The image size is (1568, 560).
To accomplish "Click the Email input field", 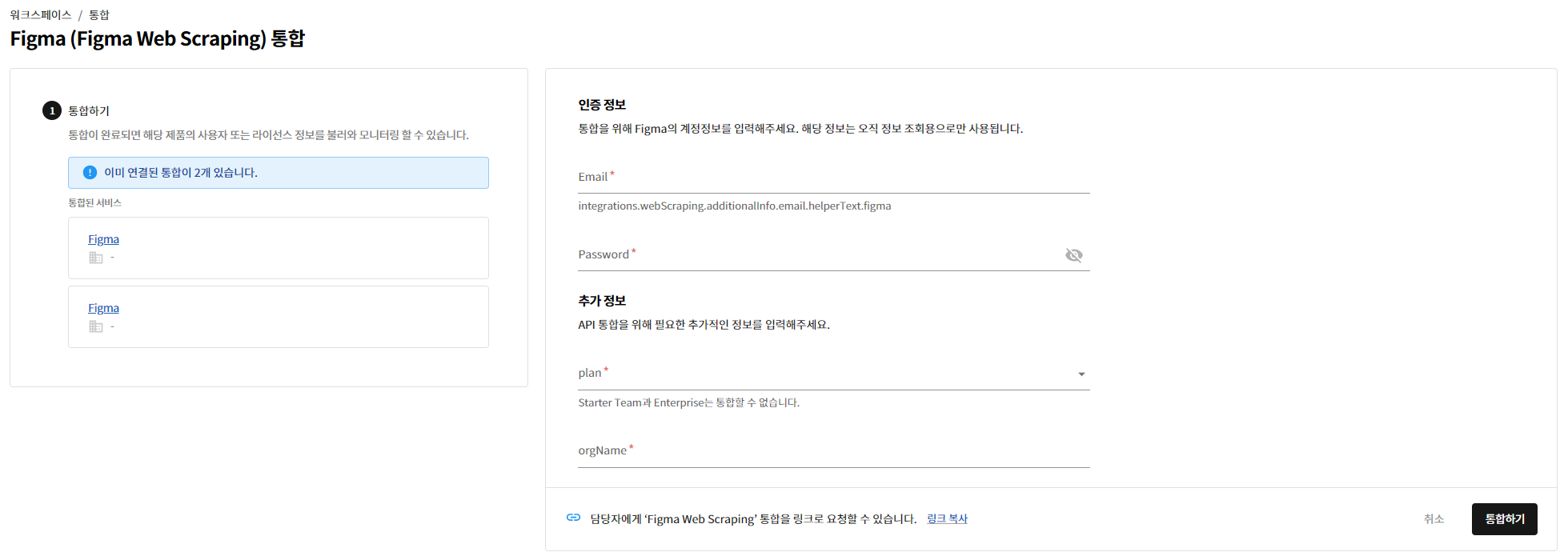I will tap(833, 177).
